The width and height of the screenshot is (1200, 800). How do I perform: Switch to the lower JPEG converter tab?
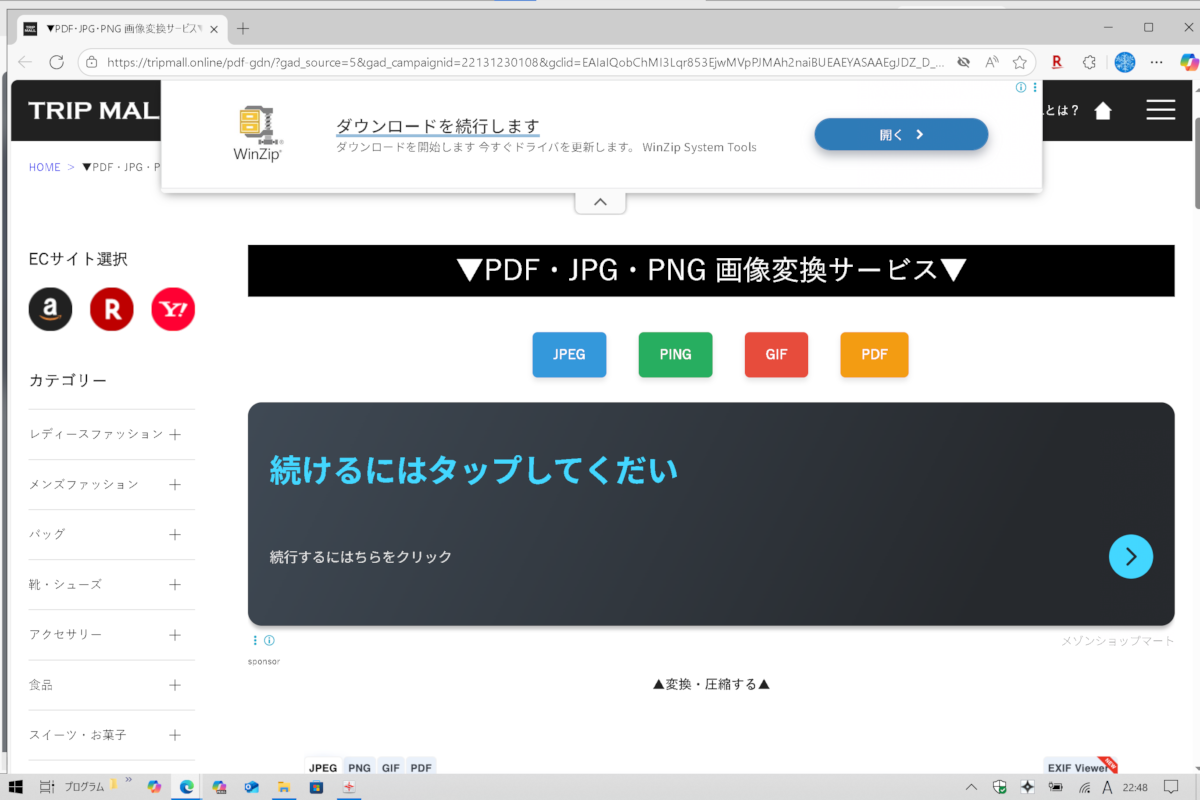(x=323, y=767)
